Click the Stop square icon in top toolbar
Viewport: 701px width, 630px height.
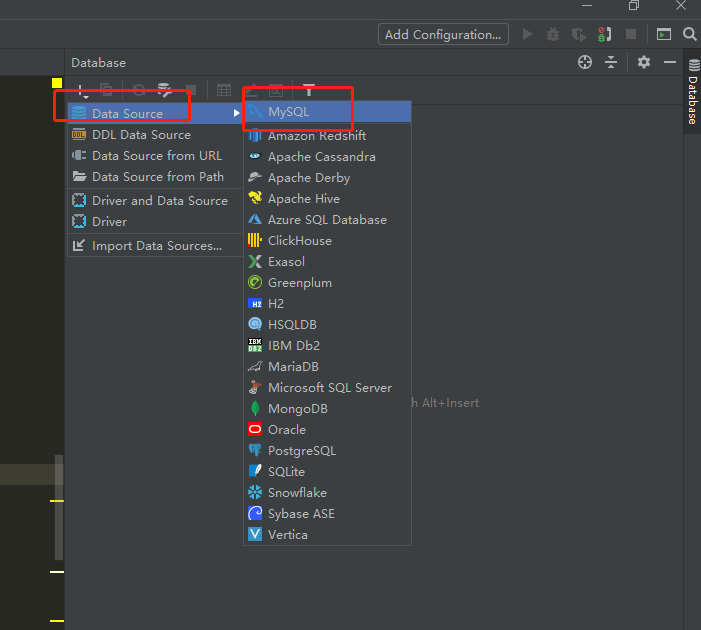(631, 34)
